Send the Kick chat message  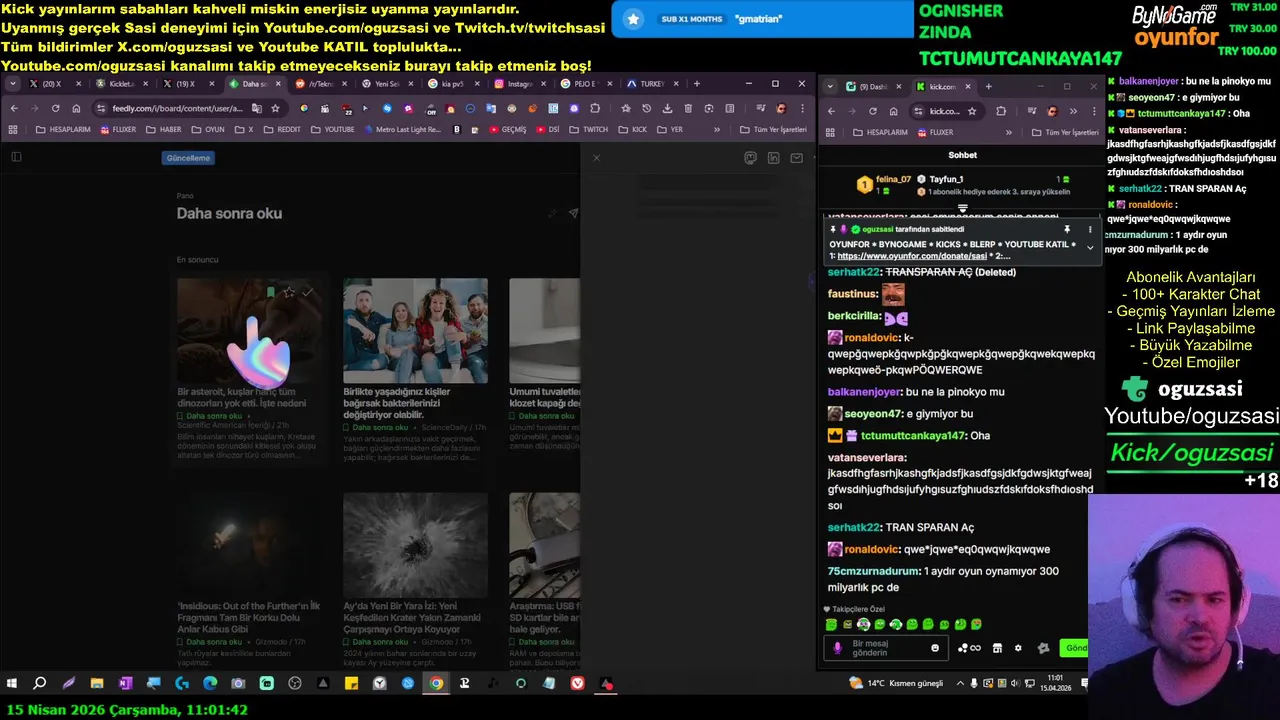click(x=1075, y=648)
